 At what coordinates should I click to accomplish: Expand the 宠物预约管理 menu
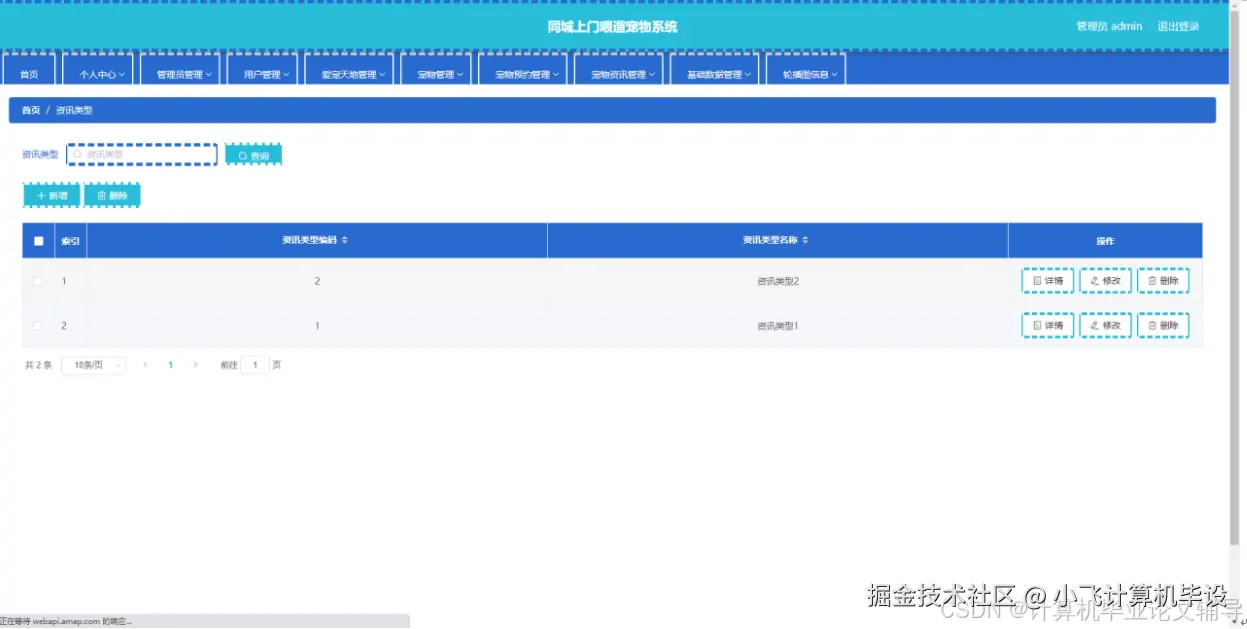[523, 70]
